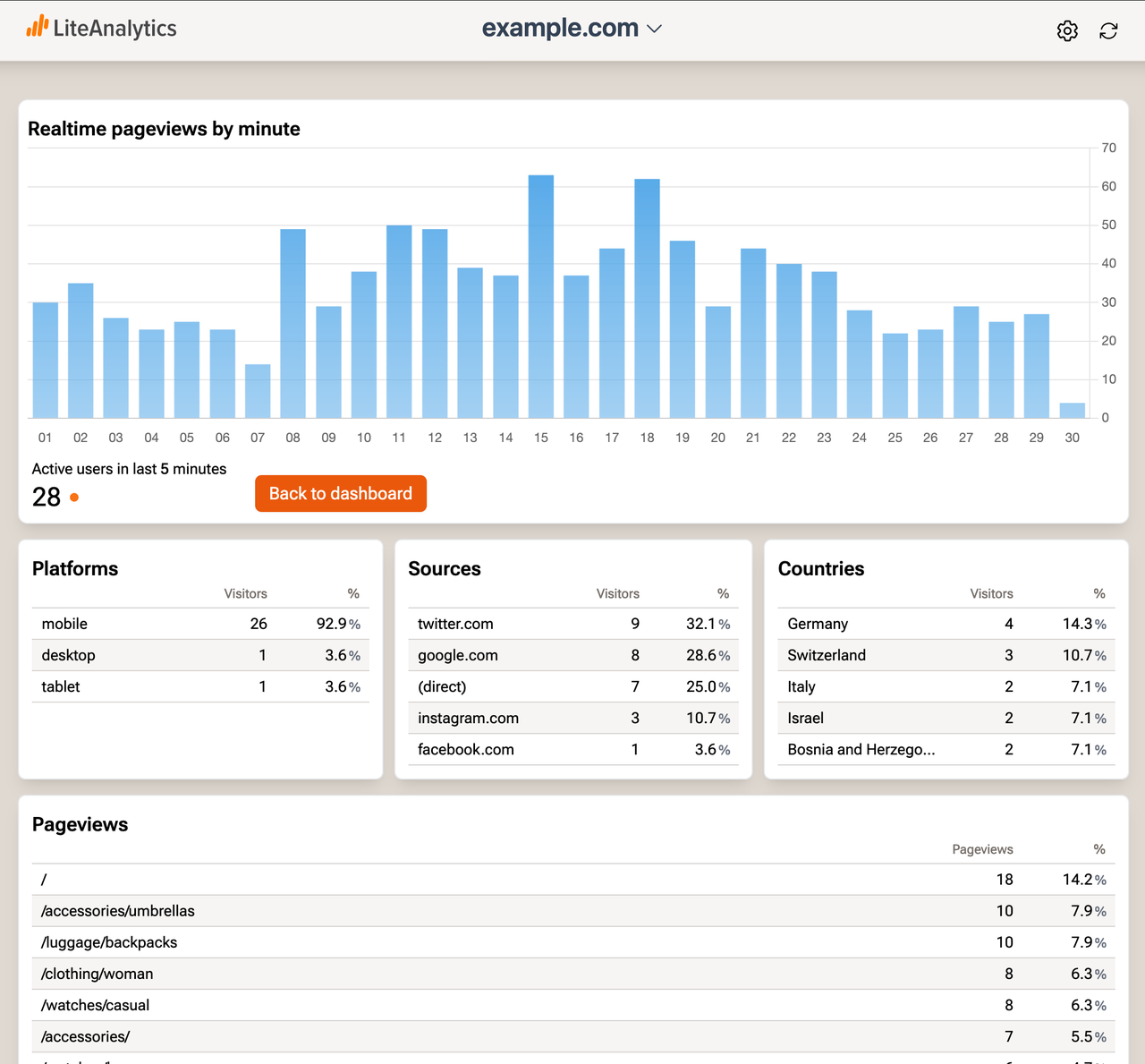The image size is (1145, 1064).
Task: Select Germany in the Countries table
Action: 817,624
